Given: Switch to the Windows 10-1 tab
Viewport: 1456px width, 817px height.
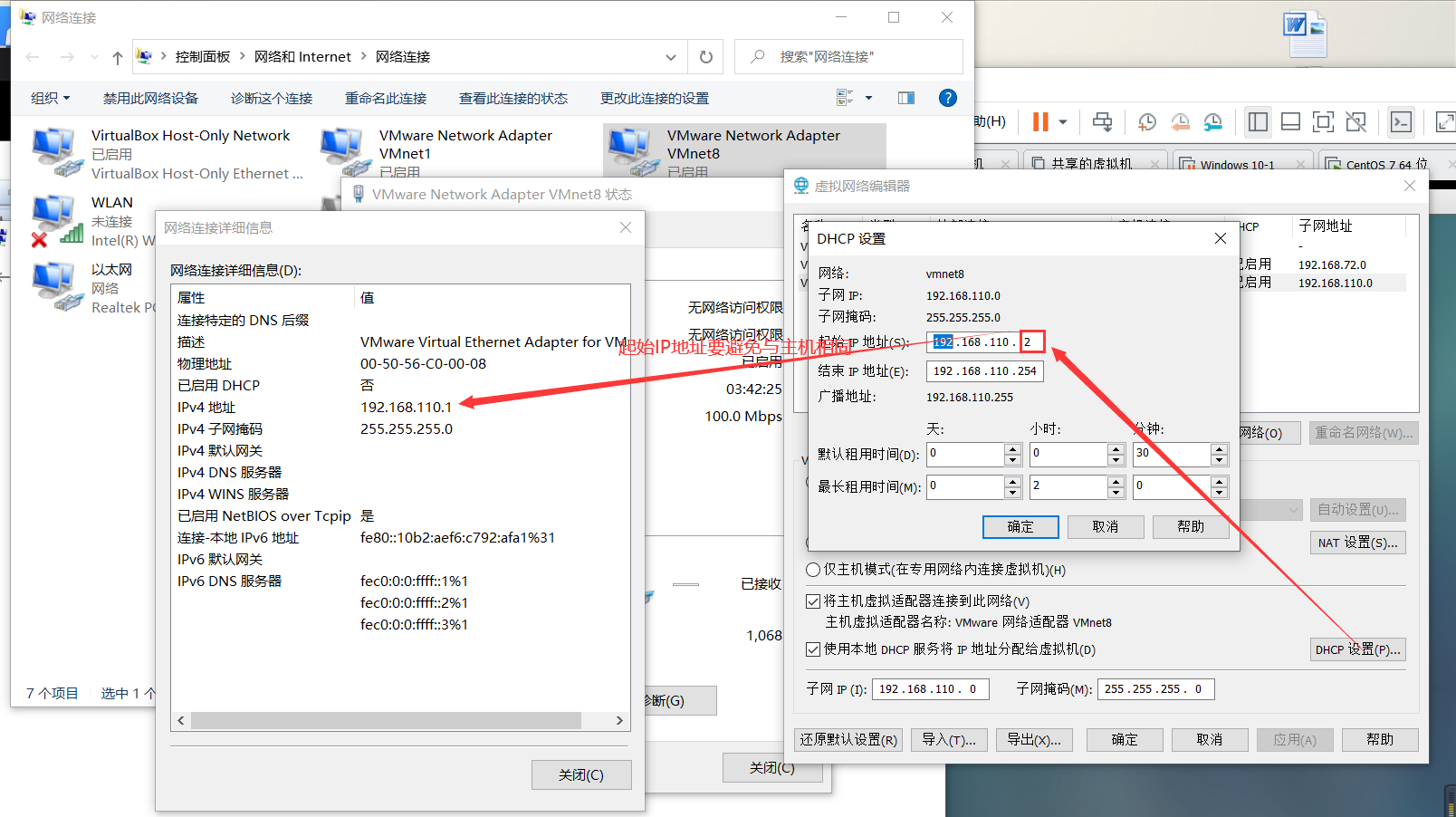Looking at the screenshot, I should pos(1237,164).
